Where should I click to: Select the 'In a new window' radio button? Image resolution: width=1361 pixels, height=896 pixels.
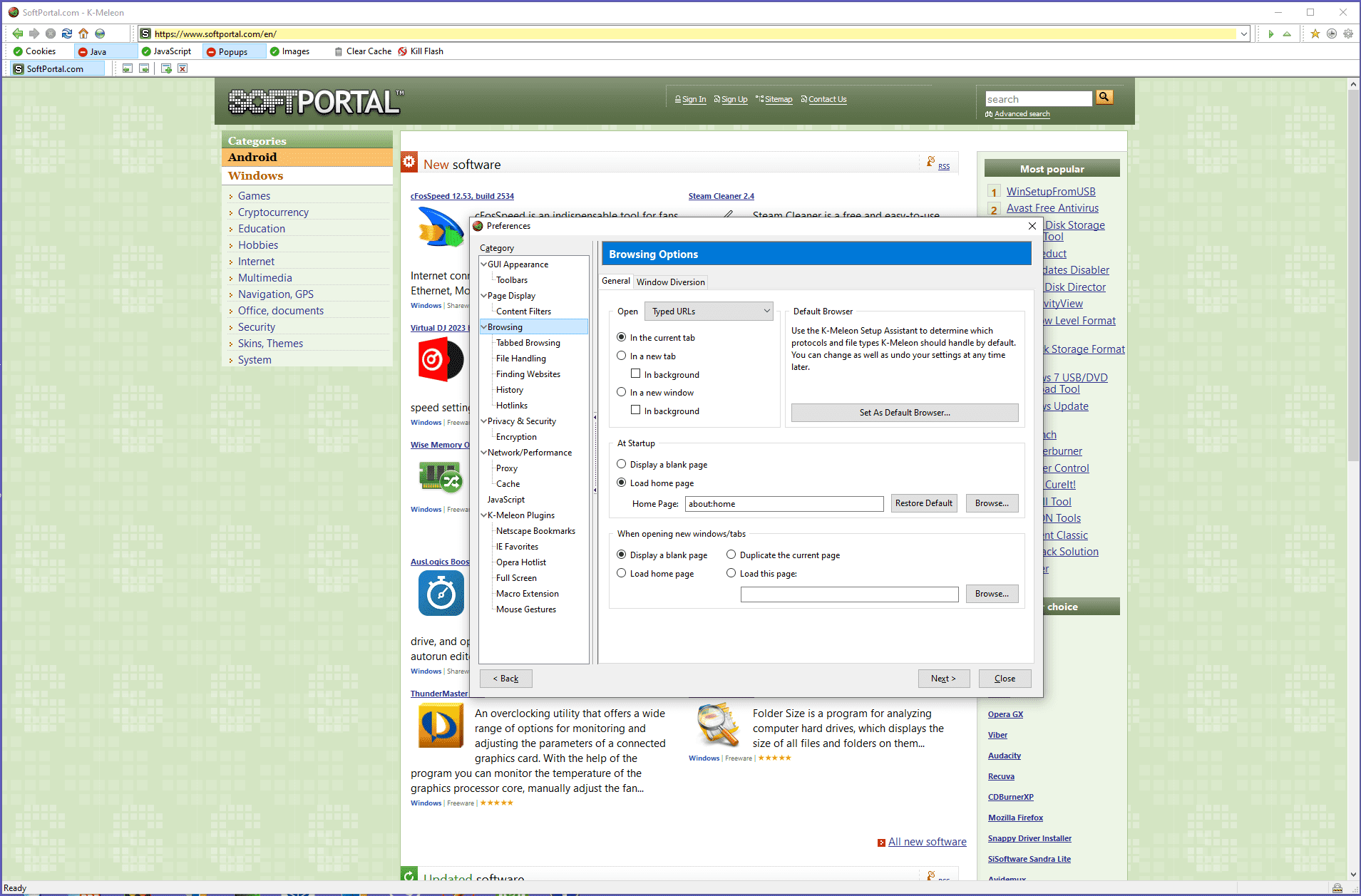pos(622,392)
